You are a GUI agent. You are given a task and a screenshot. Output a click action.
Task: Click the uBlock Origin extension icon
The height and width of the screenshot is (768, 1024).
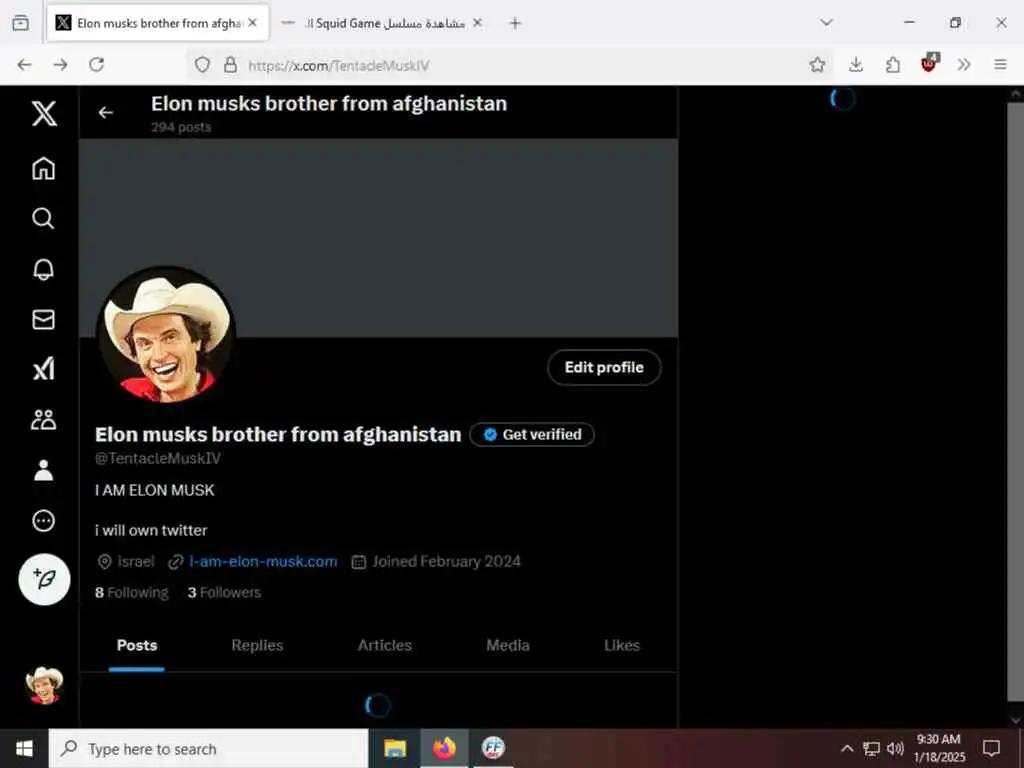(929, 63)
